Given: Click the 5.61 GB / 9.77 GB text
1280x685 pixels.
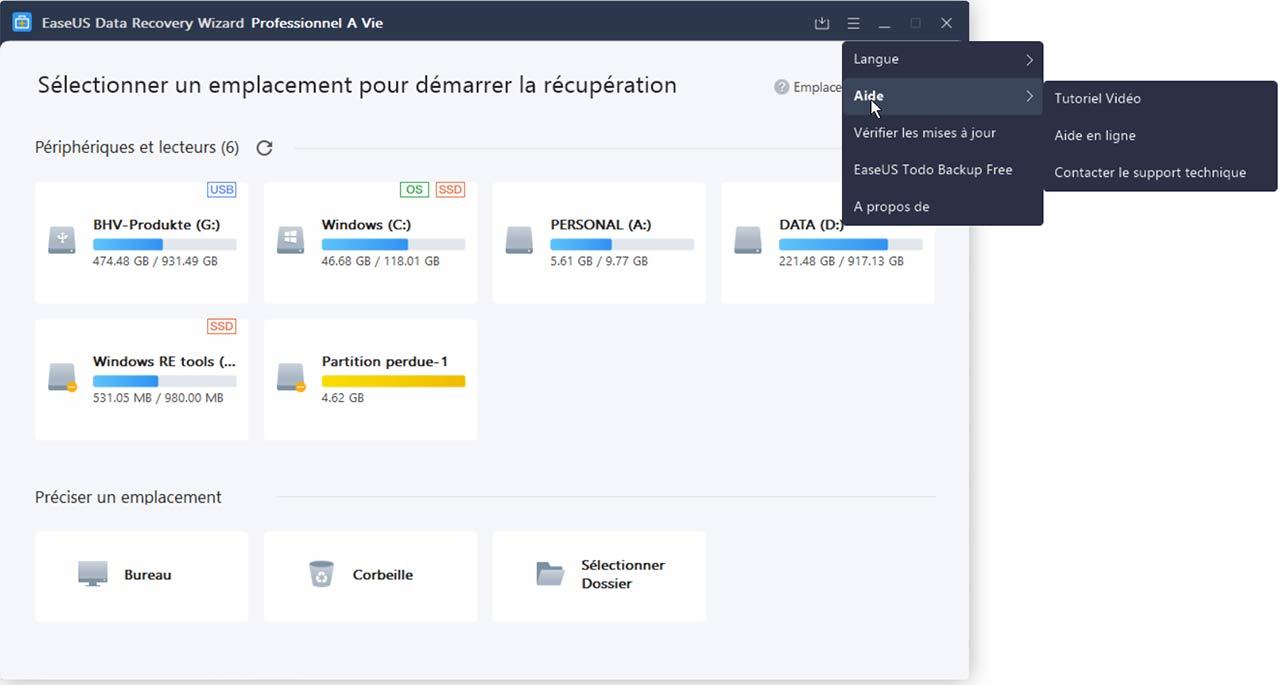Looking at the screenshot, I should coord(599,261).
